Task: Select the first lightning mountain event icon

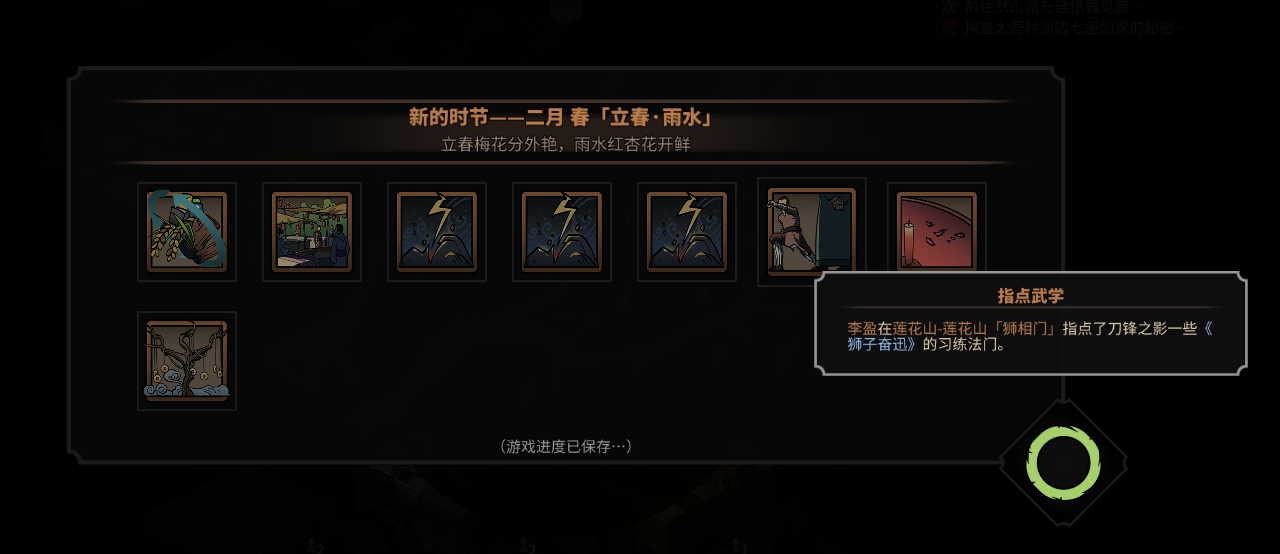Action: coord(437,232)
